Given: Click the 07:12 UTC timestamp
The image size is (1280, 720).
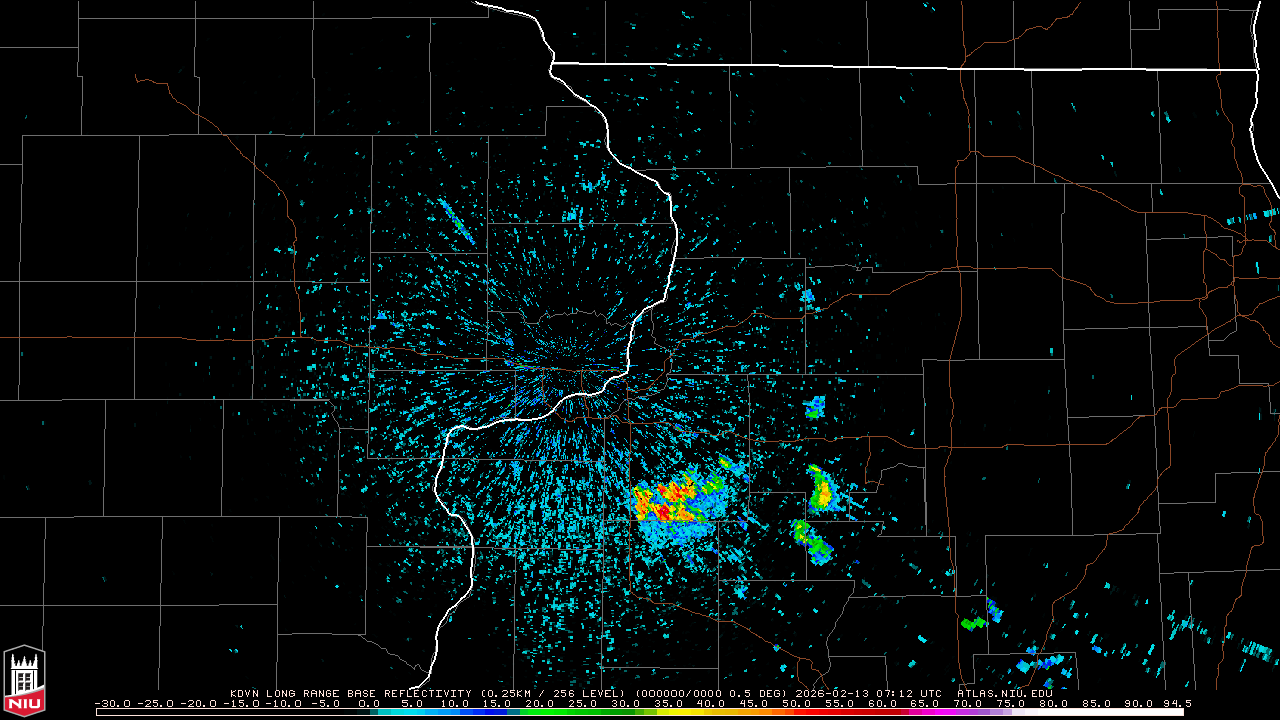Looking at the screenshot, I should 907,693.
